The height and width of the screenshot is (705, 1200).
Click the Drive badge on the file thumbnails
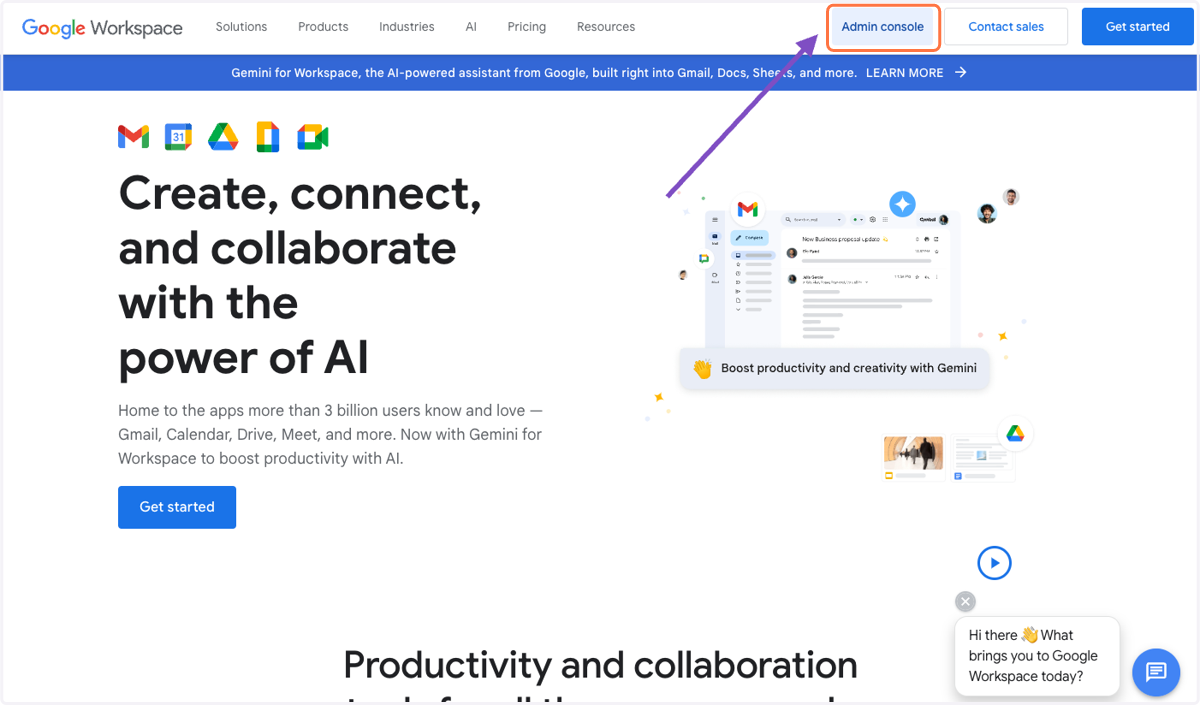tap(1015, 433)
